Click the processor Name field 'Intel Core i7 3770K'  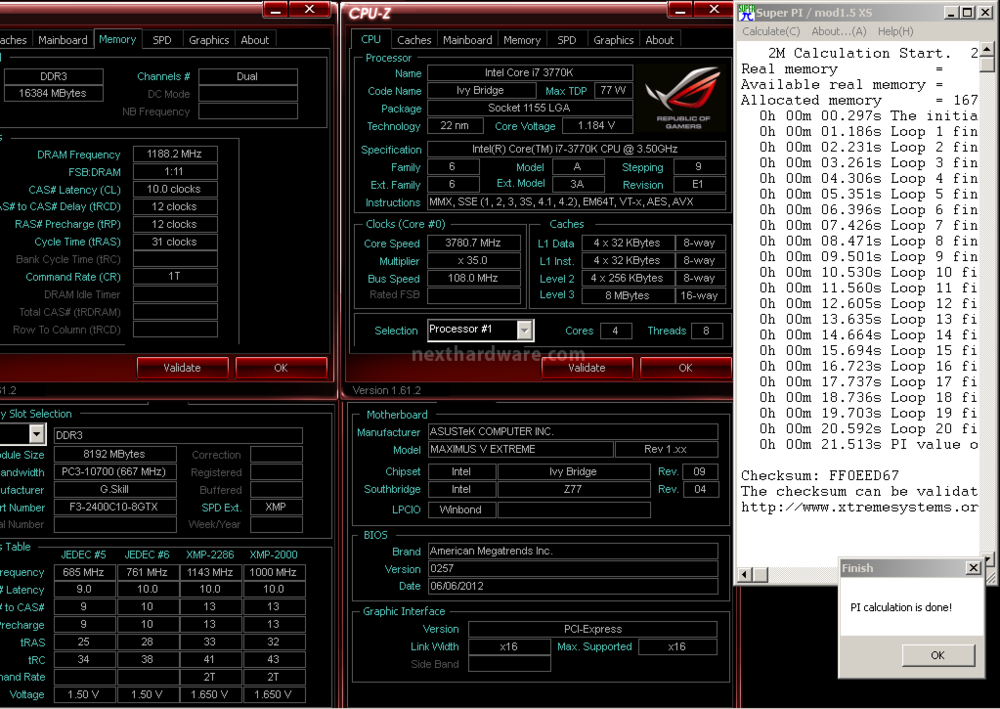pos(529,73)
